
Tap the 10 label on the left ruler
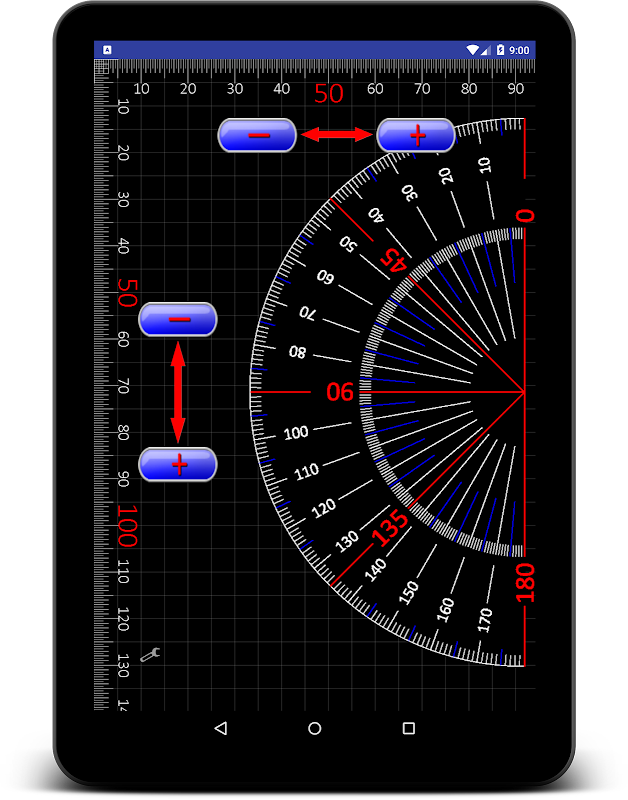pyautogui.click(x=123, y=107)
